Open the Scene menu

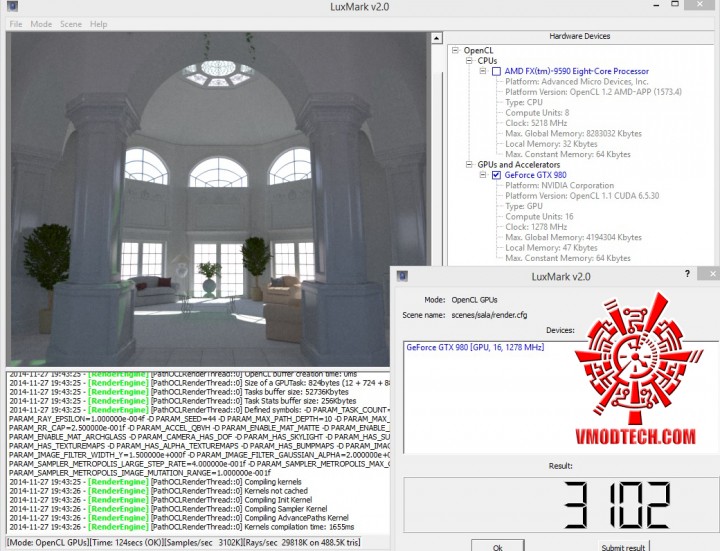[x=71, y=24]
